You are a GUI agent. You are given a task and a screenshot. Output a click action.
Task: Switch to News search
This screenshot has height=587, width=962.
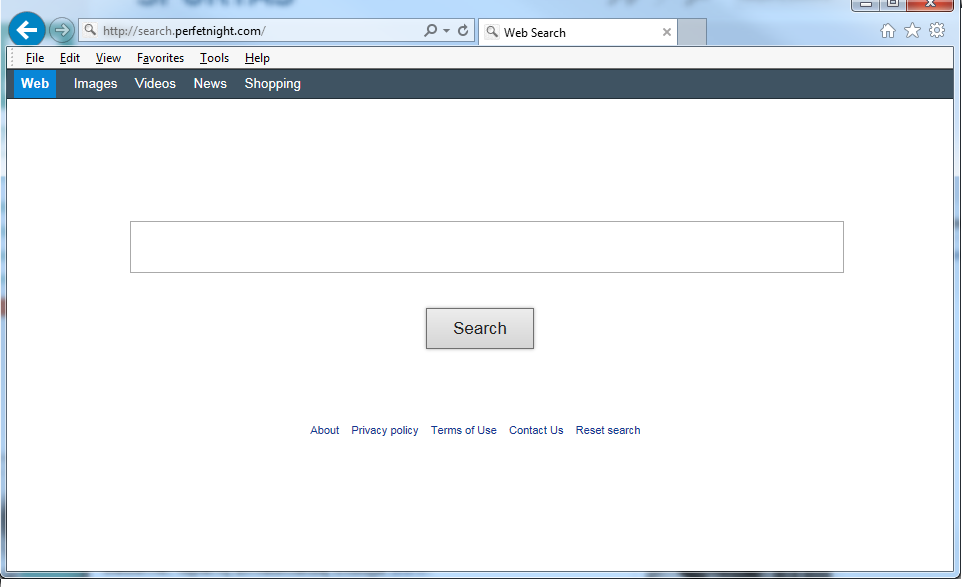coord(210,83)
